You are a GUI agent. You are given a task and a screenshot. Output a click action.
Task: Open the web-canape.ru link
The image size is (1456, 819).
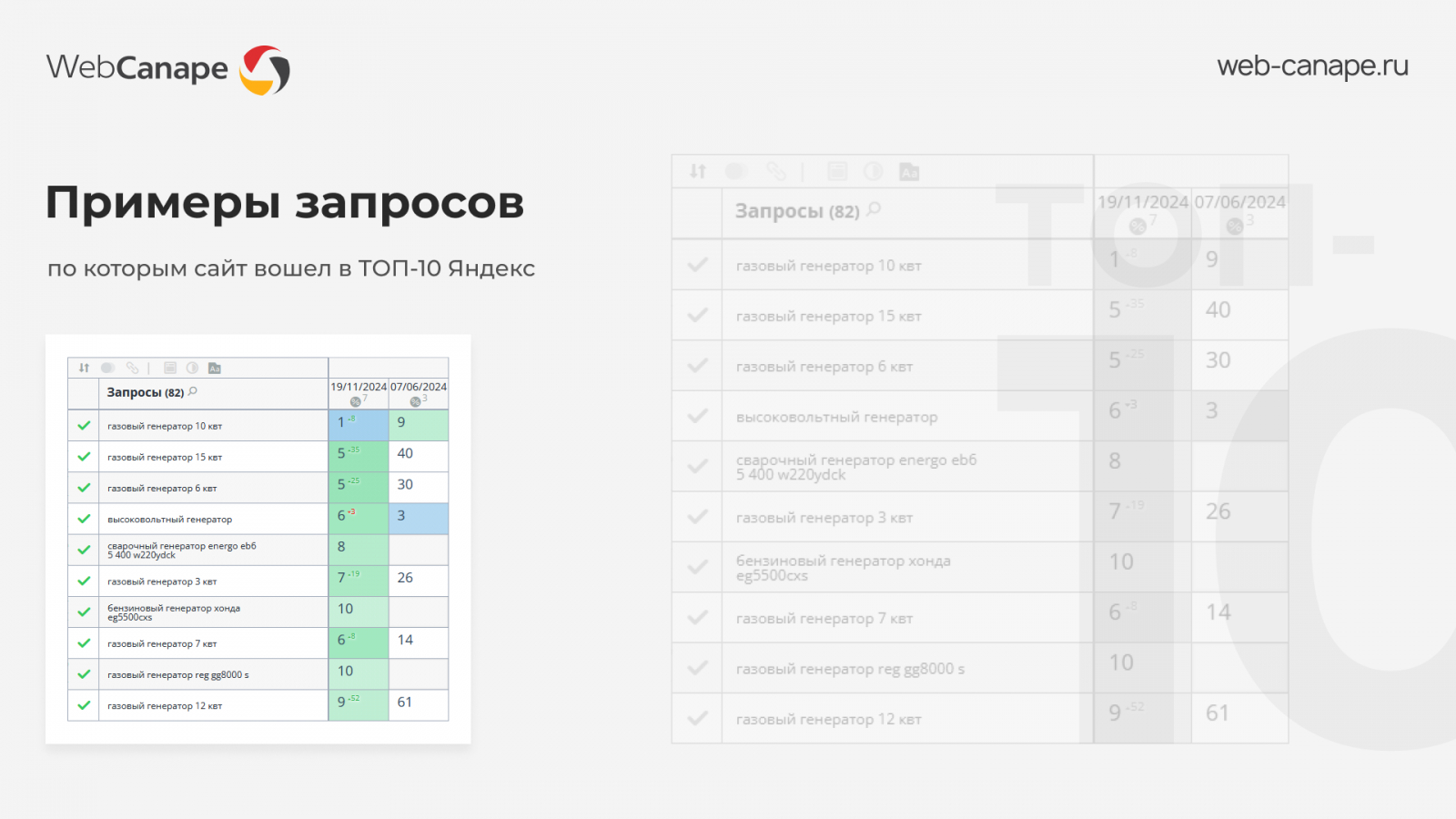(x=1312, y=66)
